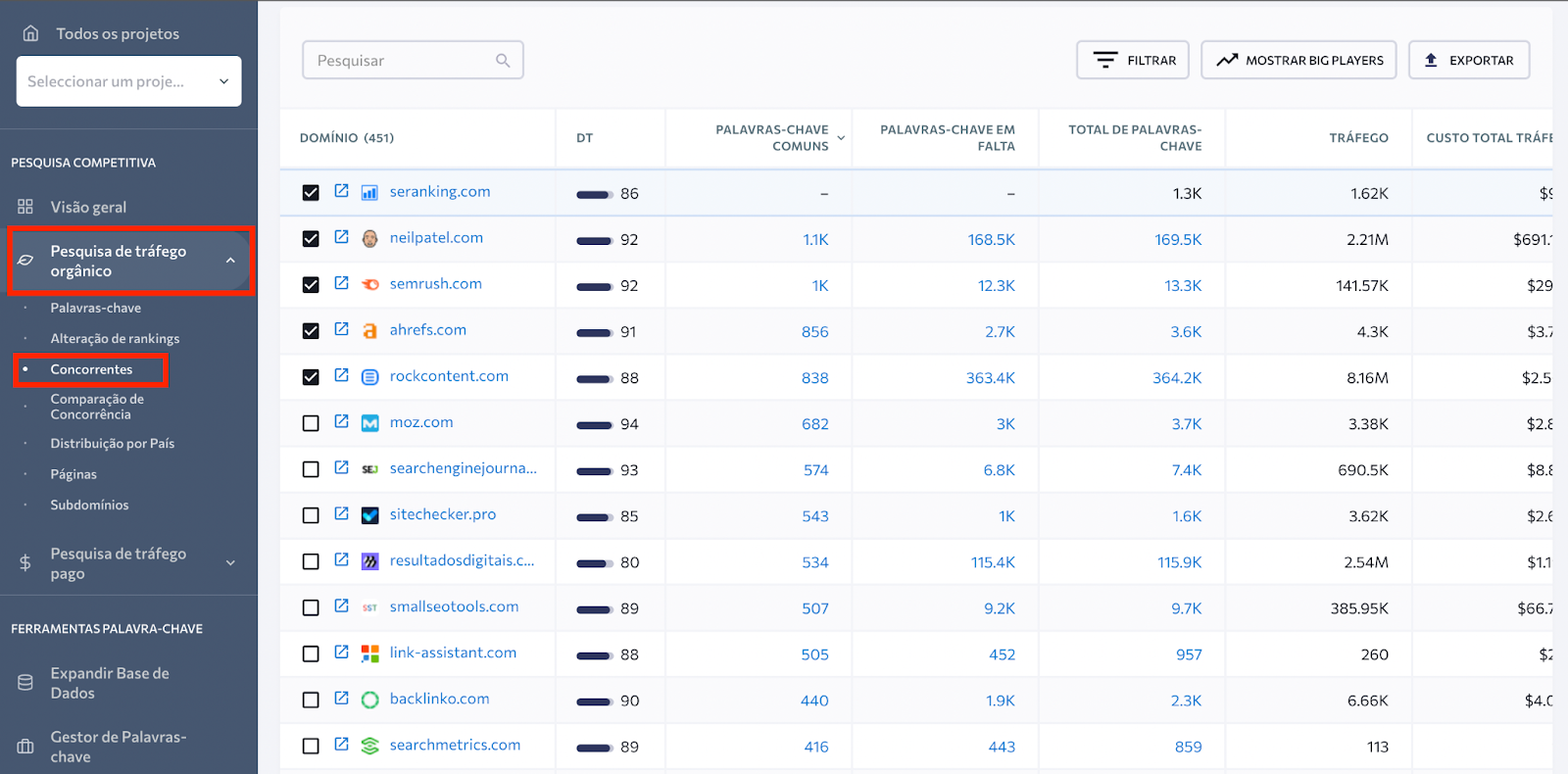Check the searchmetrics.com checkbox
Viewport: 1568px width, 774px height.
pos(311,746)
